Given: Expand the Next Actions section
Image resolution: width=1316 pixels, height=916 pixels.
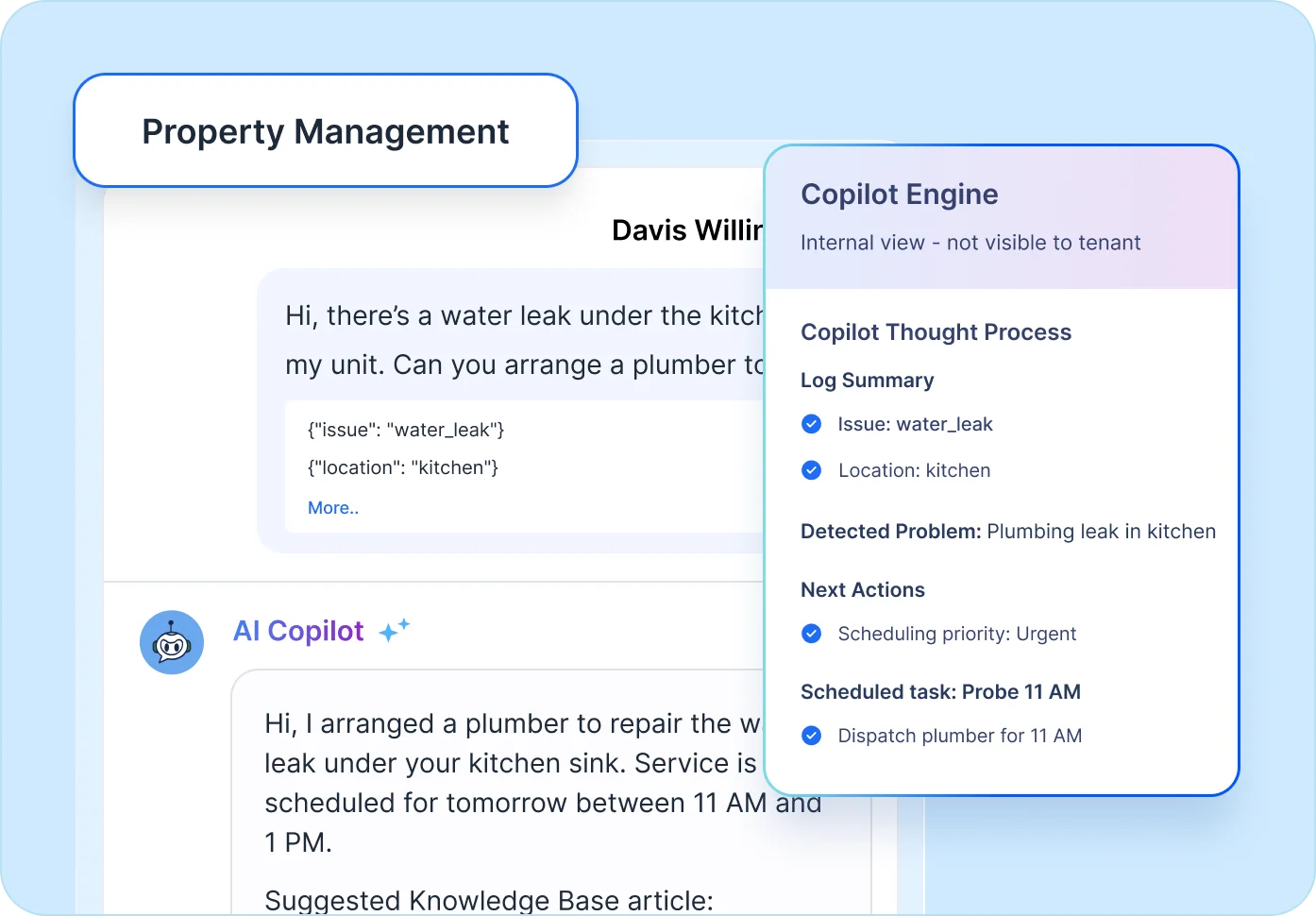Looking at the screenshot, I should [862, 590].
